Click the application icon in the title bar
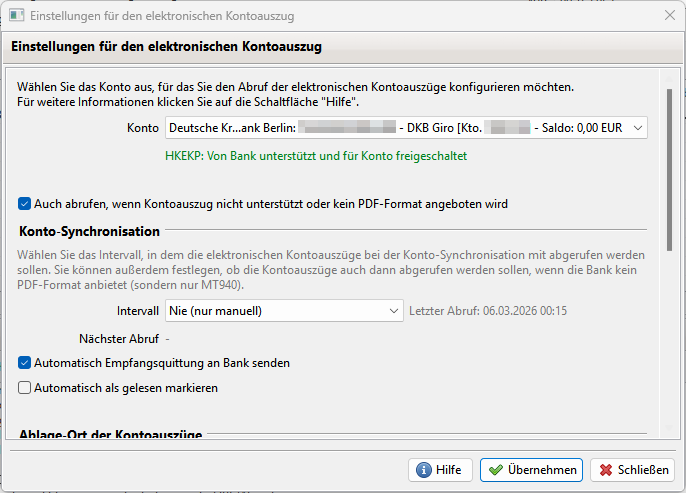686x493 pixels. tap(15, 16)
